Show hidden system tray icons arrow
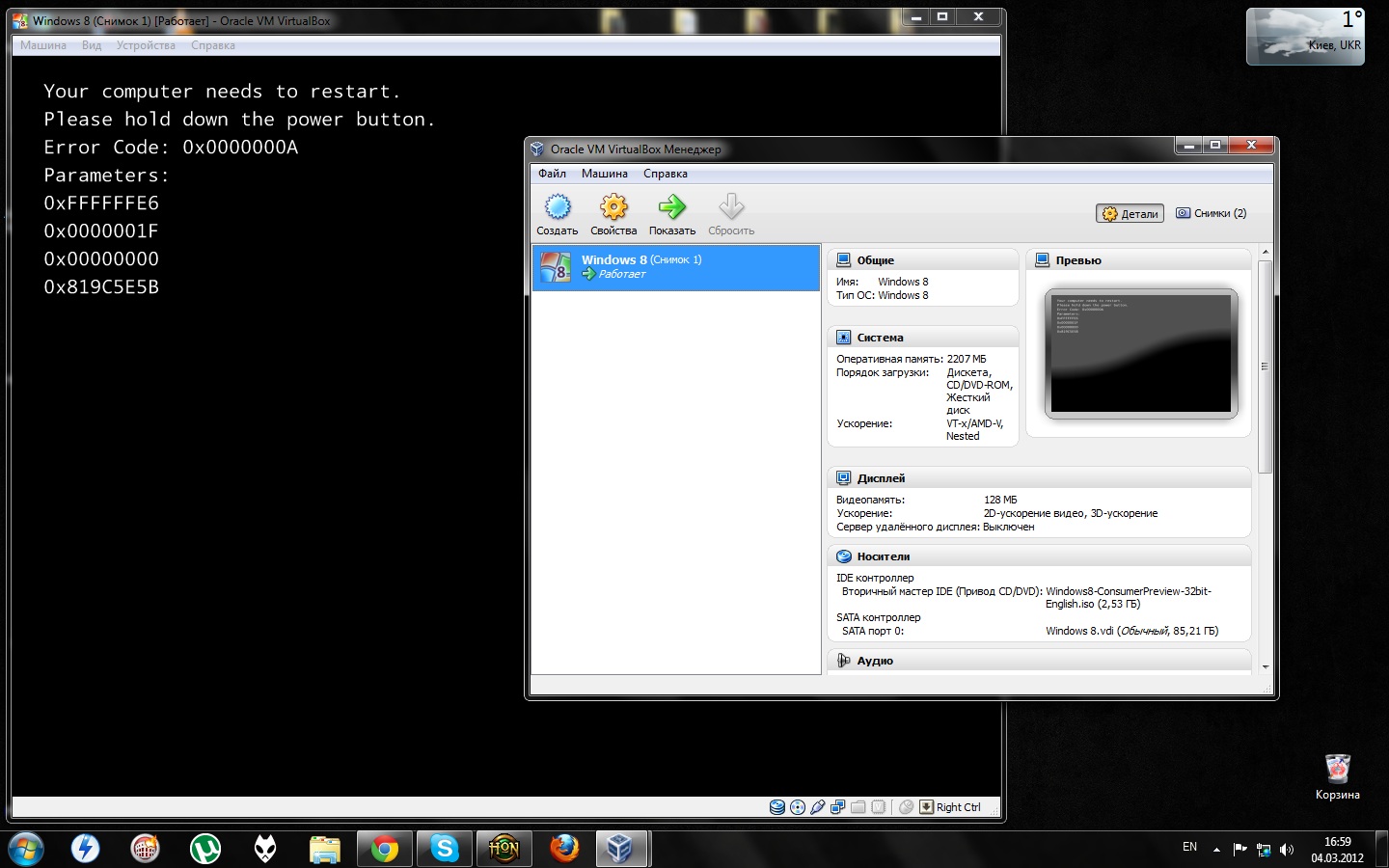This screenshot has height=868, width=1389. point(1216,850)
